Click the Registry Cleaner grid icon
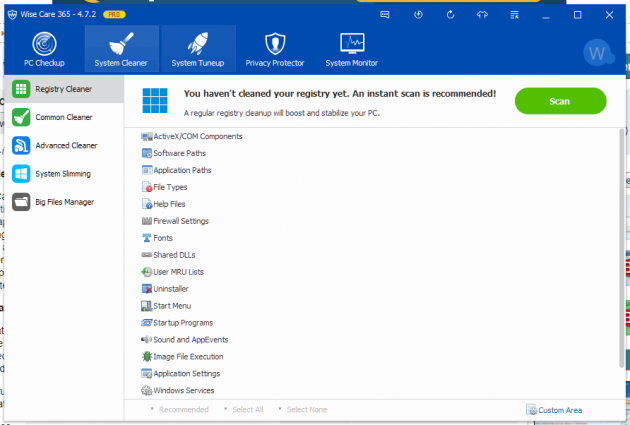 coord(21,89)
